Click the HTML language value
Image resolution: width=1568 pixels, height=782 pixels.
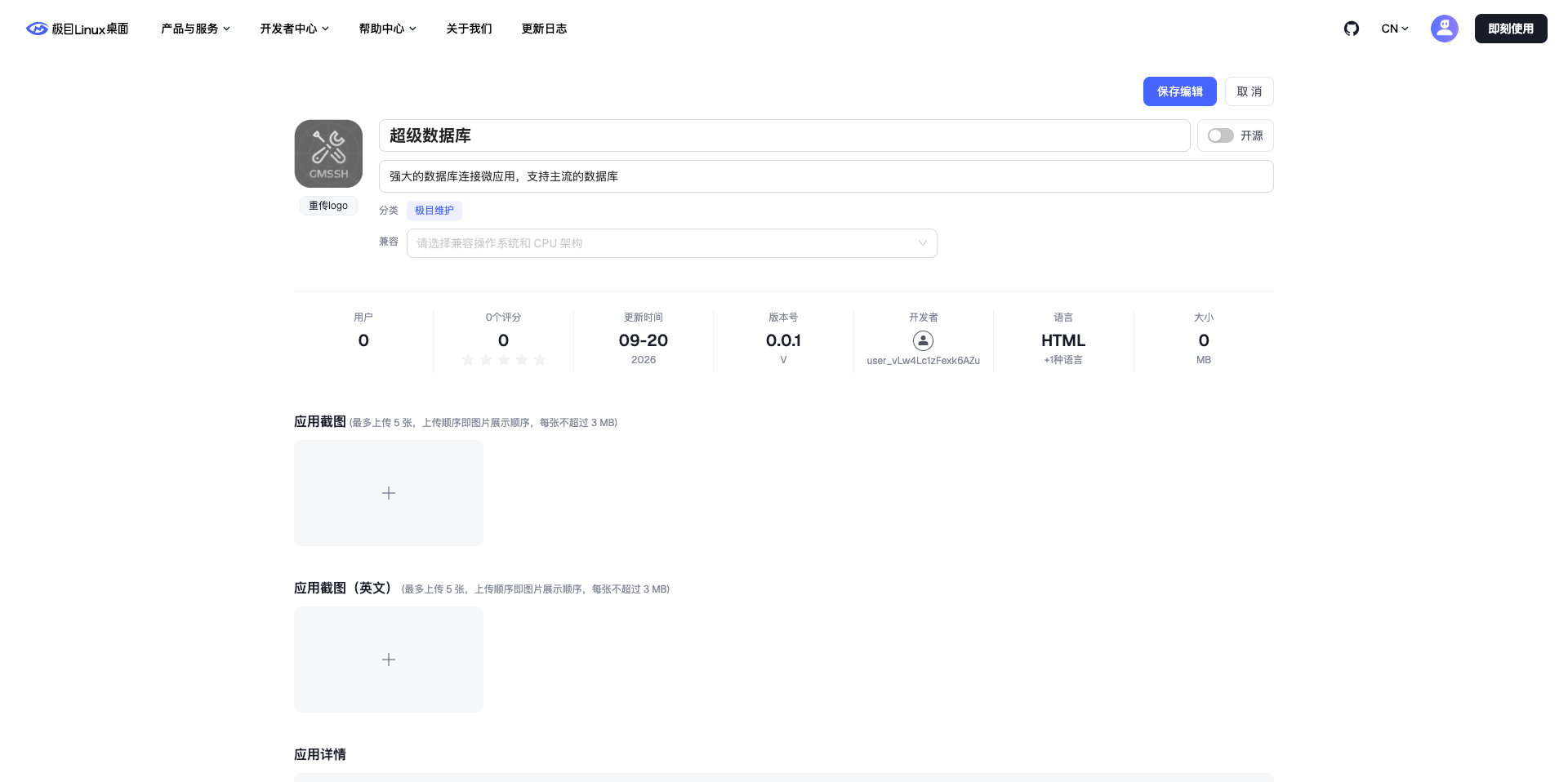click(x=1063, y=340)
